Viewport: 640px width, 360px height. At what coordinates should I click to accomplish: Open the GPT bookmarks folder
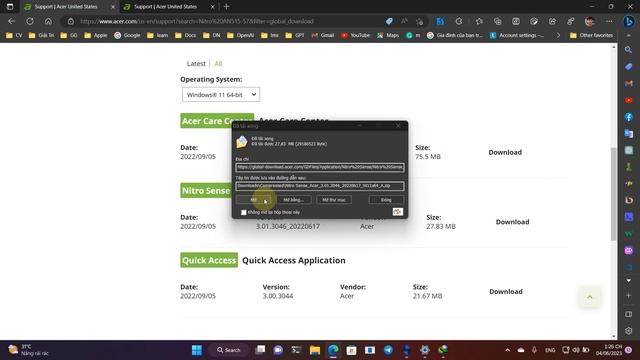click(295, 36)
